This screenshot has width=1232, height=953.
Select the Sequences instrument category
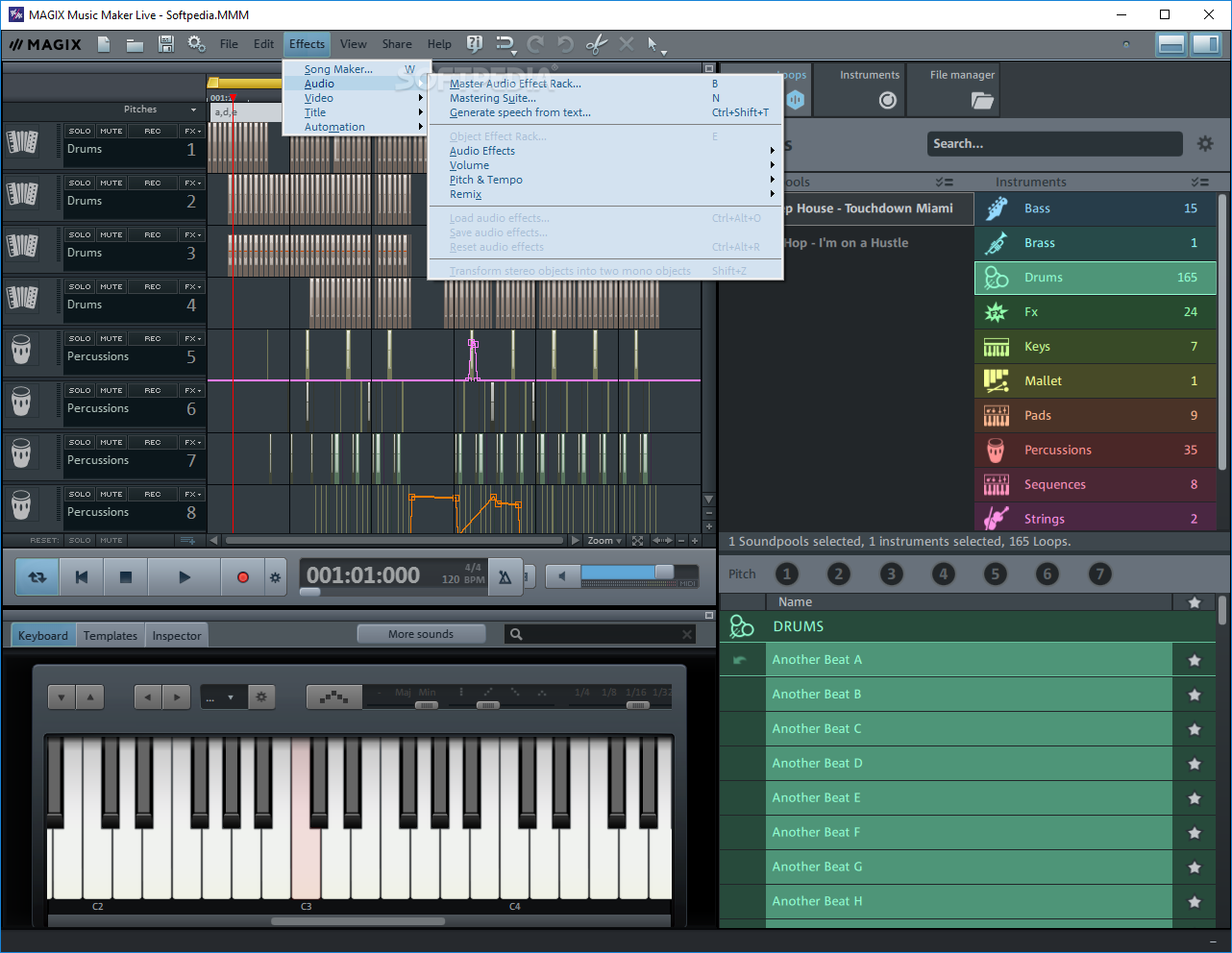pos(1096,485)
